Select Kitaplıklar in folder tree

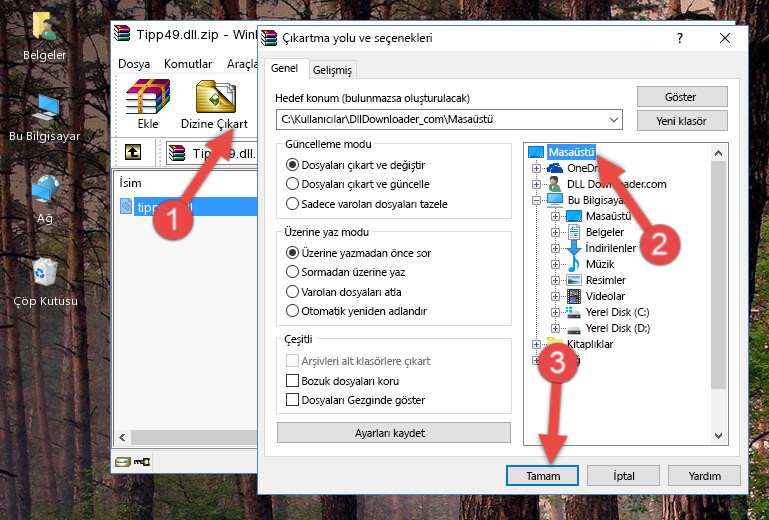590,344
